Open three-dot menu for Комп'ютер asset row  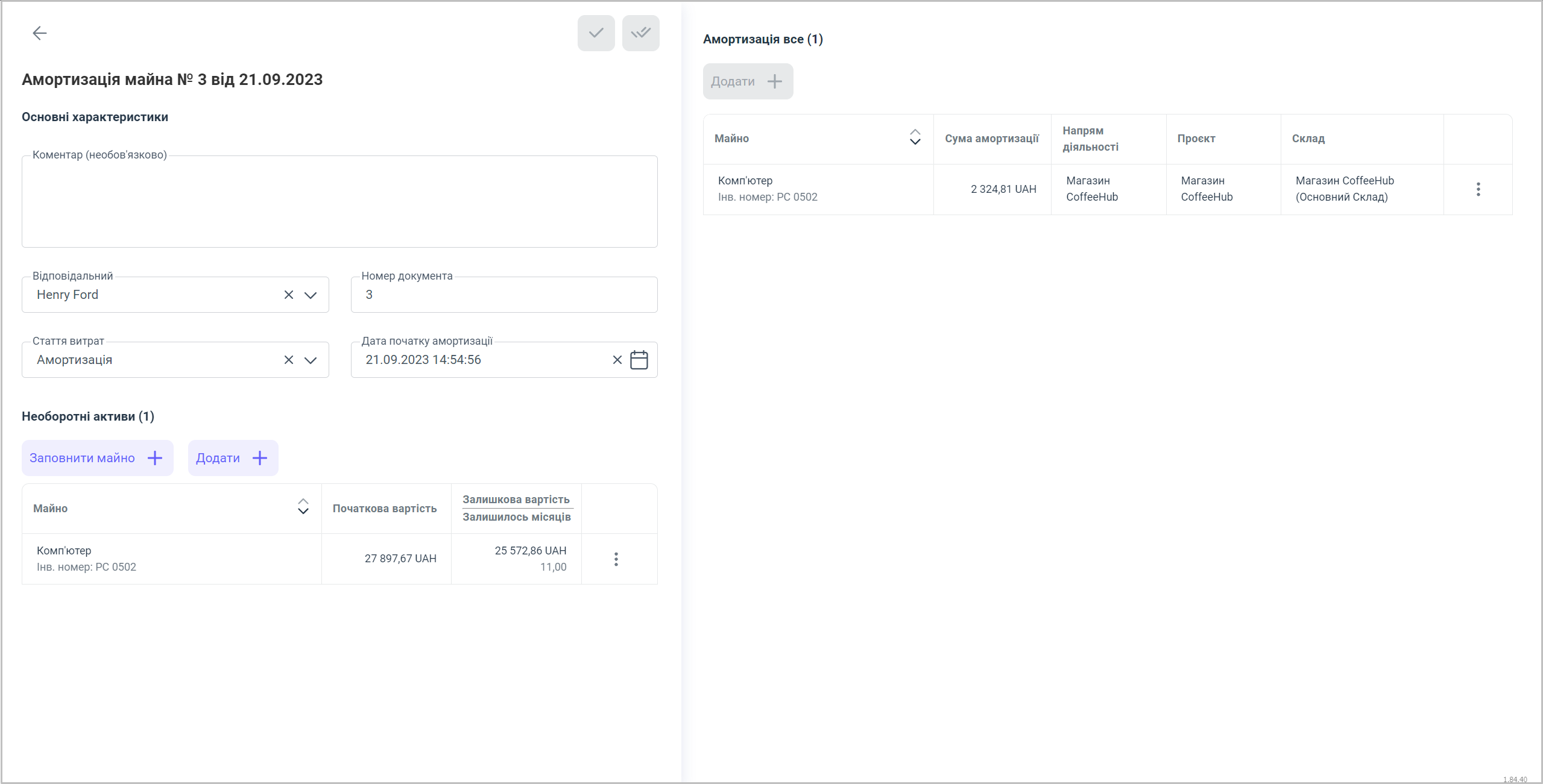tap(616, 559)
